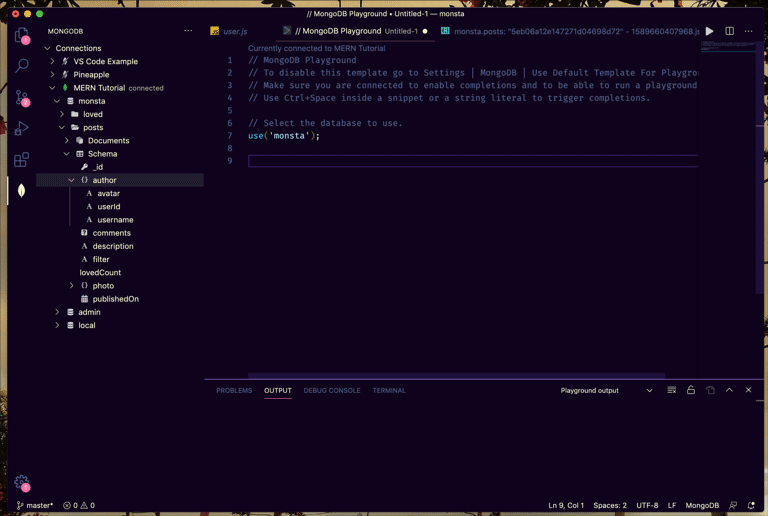Open the Explorer view in activity bar

point(22,35)
